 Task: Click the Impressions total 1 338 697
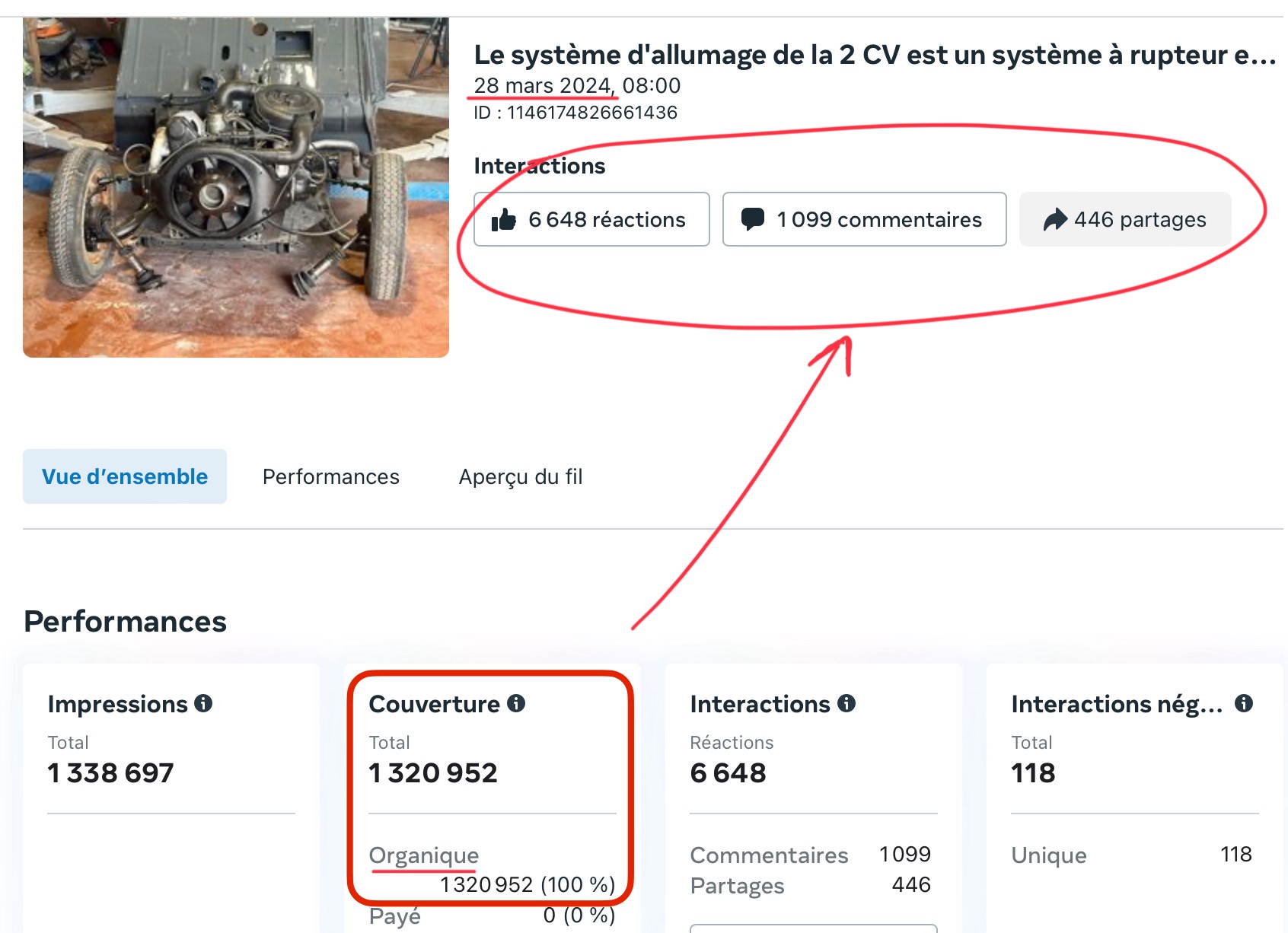pos(110,773)
